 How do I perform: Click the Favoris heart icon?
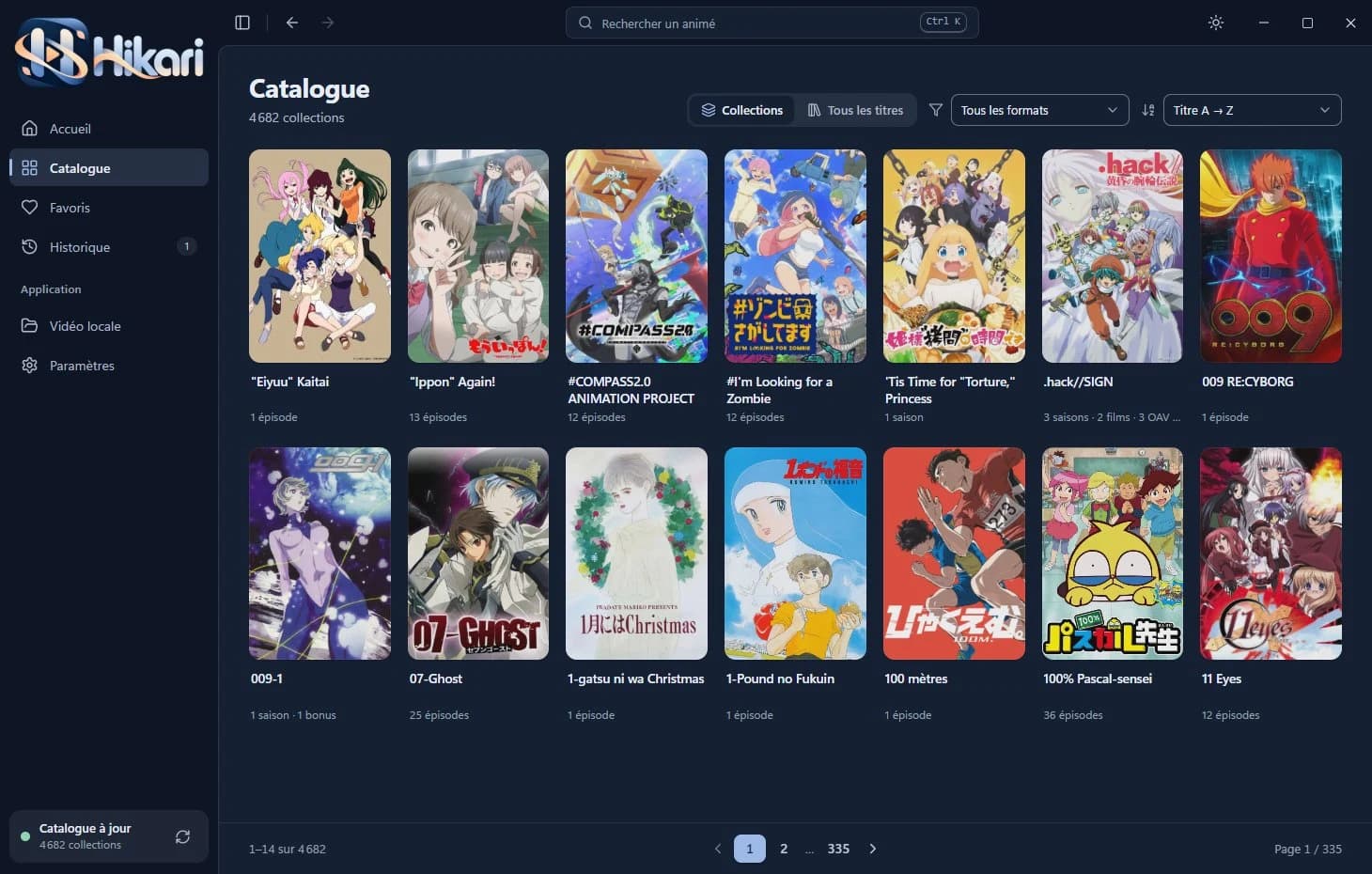coord(30,207)
